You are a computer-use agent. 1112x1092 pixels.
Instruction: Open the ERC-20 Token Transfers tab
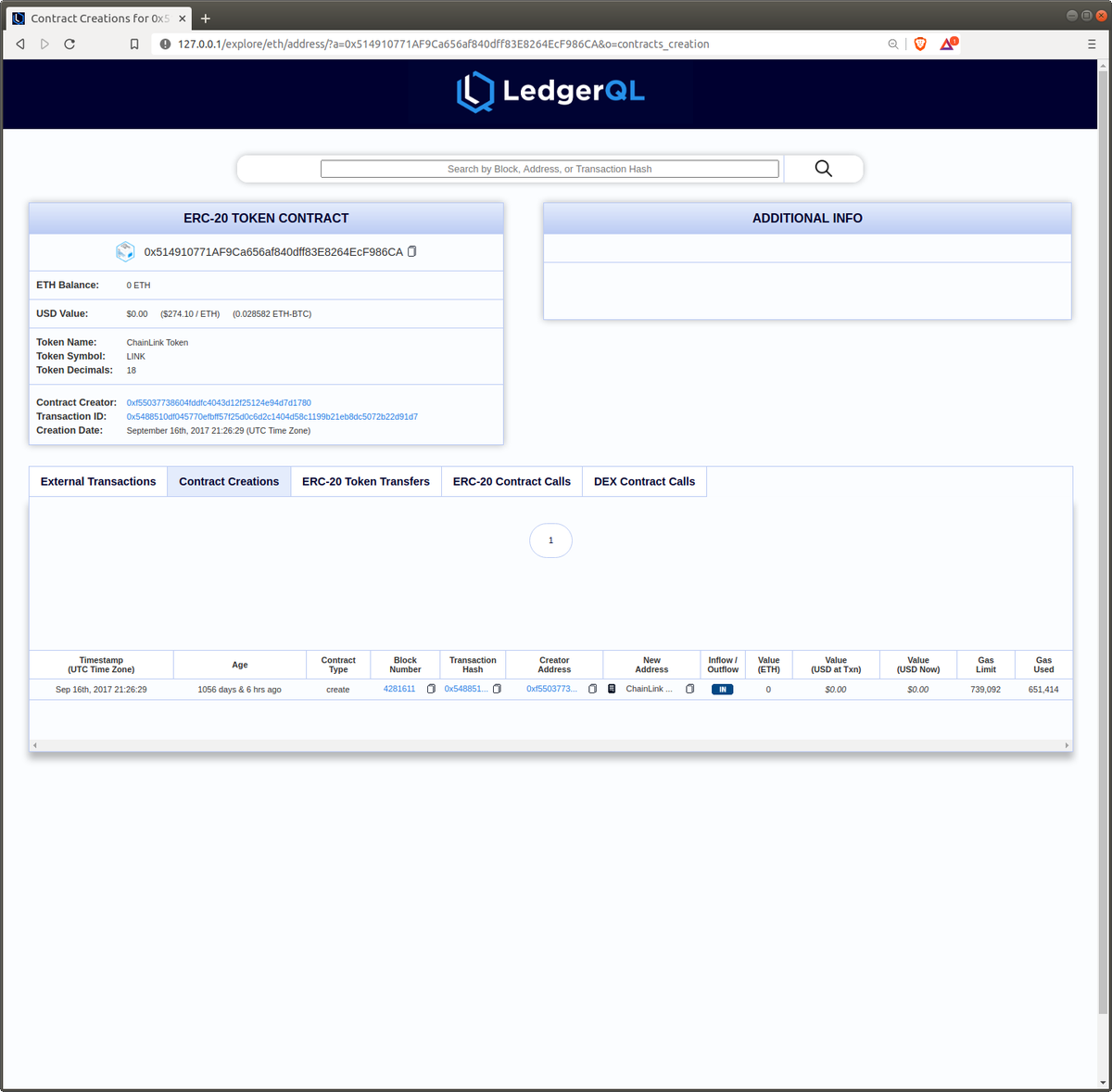point(366,481)
